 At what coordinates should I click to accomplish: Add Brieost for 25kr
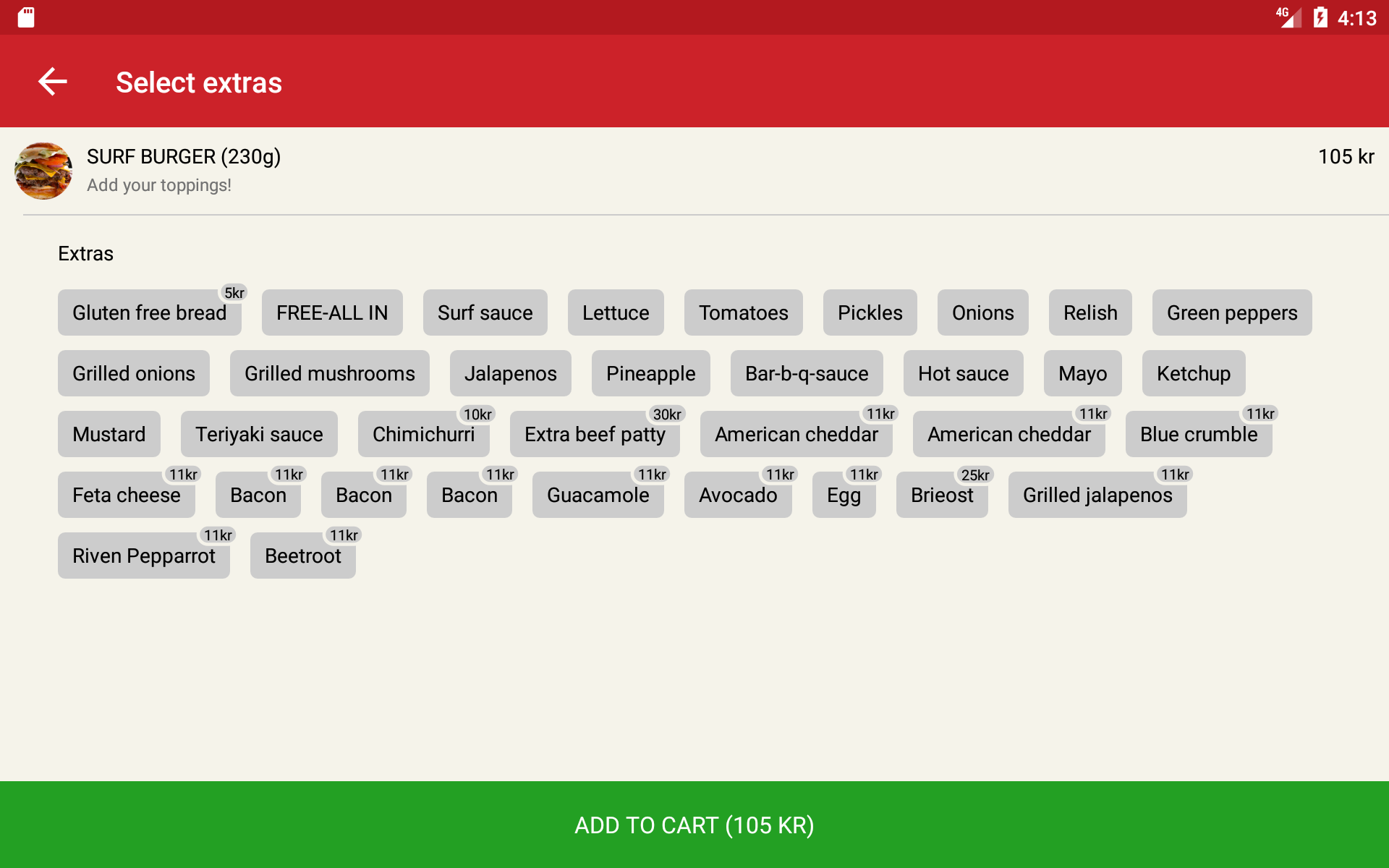[x=941, y=495]
